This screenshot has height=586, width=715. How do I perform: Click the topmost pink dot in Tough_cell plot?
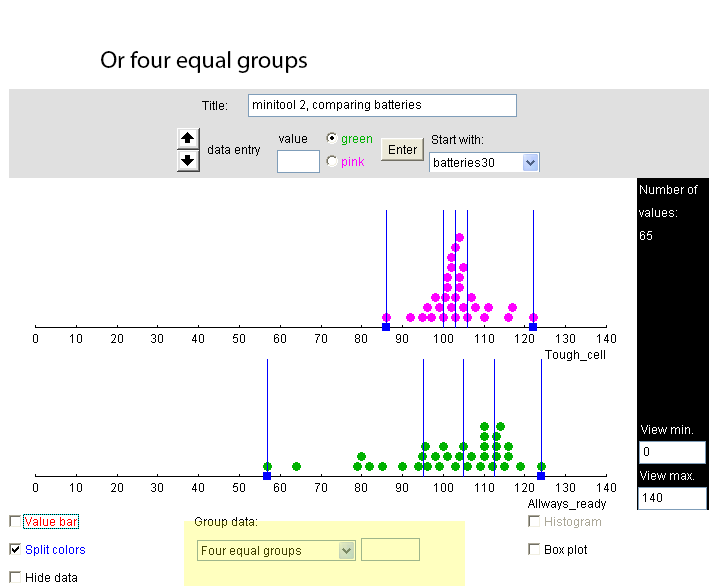(x=460, y=238)
